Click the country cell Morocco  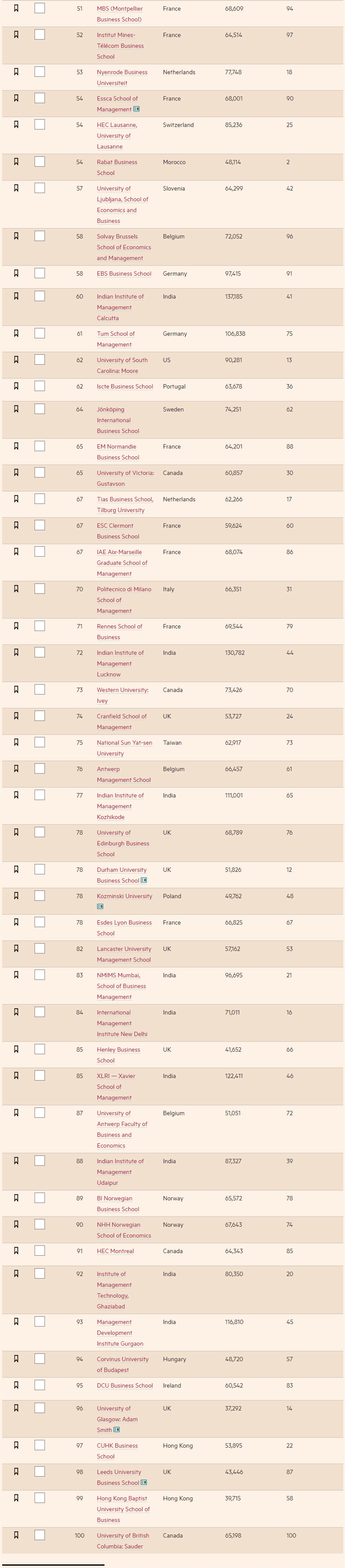(174, 162)
